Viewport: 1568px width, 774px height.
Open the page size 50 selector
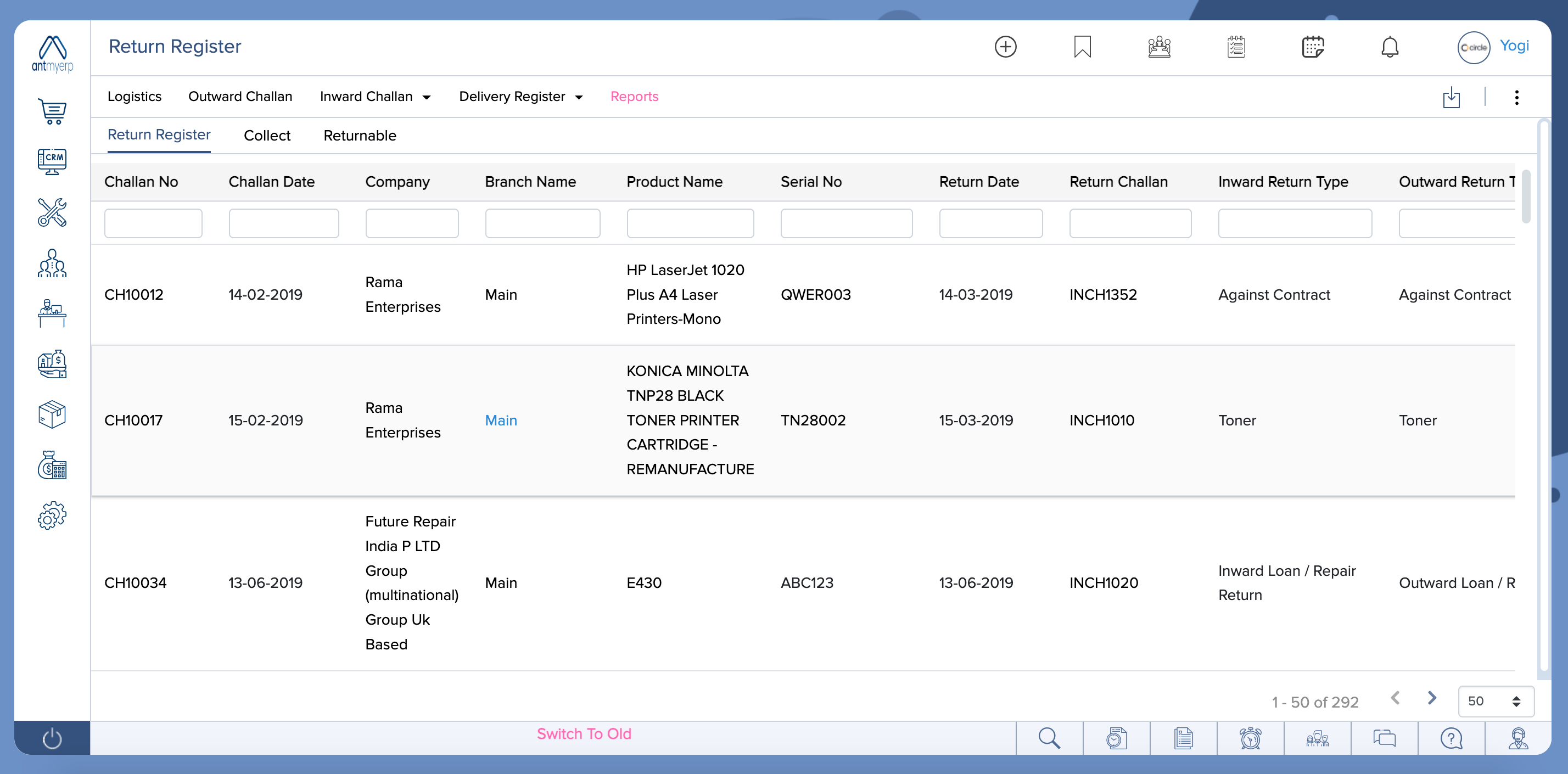(1494, 701)
